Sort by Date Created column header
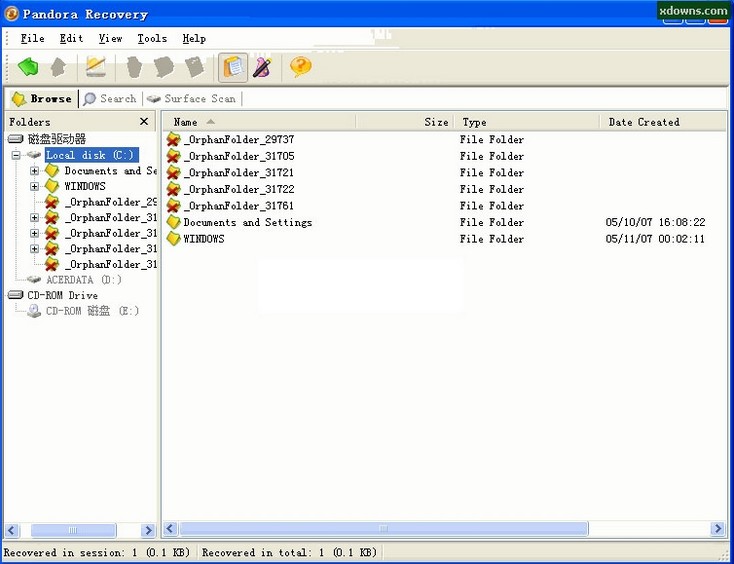 click(x=644, y=122)
